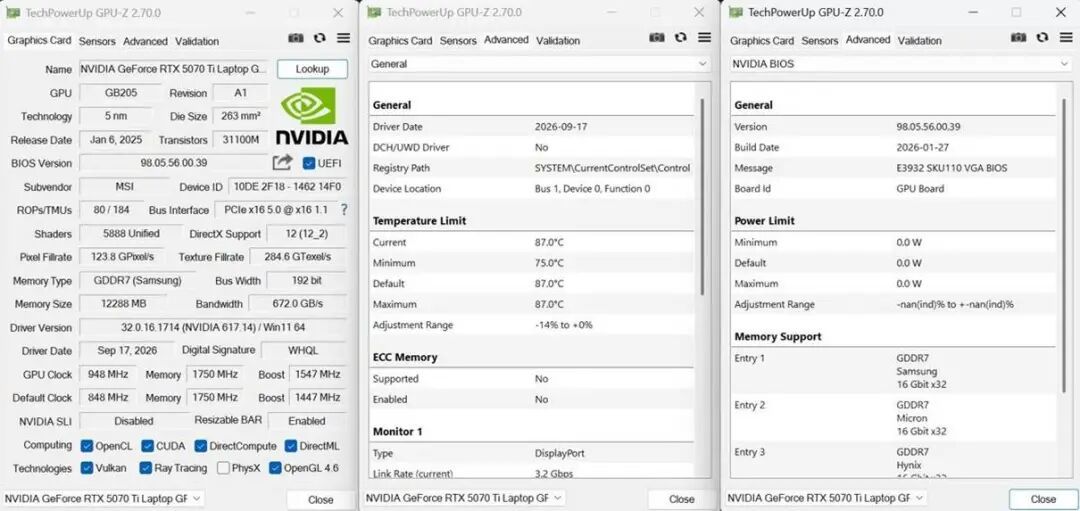Click the refresh icon in the right window

(1042, 37)
